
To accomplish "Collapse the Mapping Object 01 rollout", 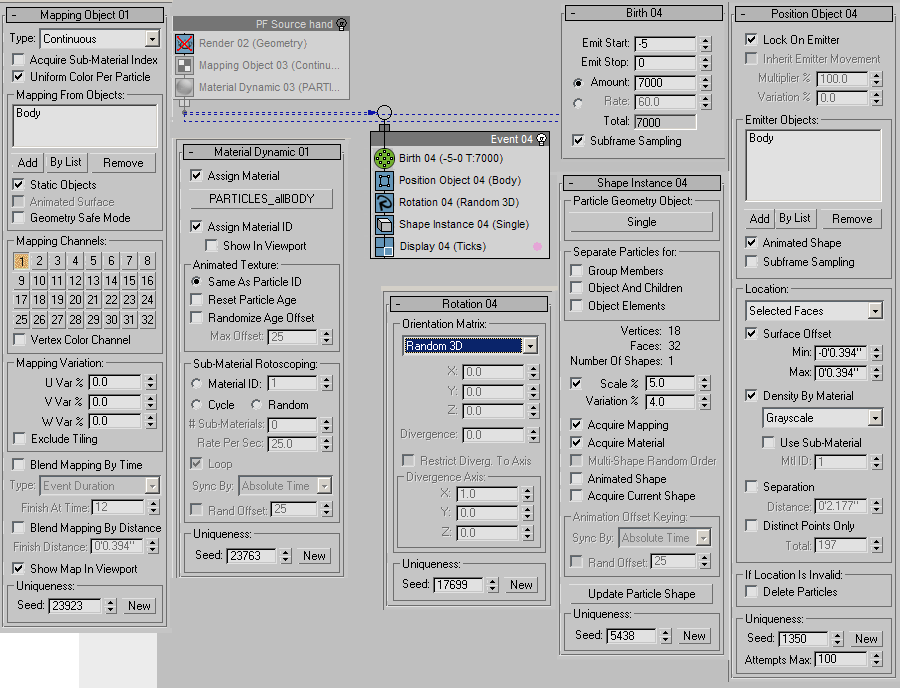I will 14,15.
